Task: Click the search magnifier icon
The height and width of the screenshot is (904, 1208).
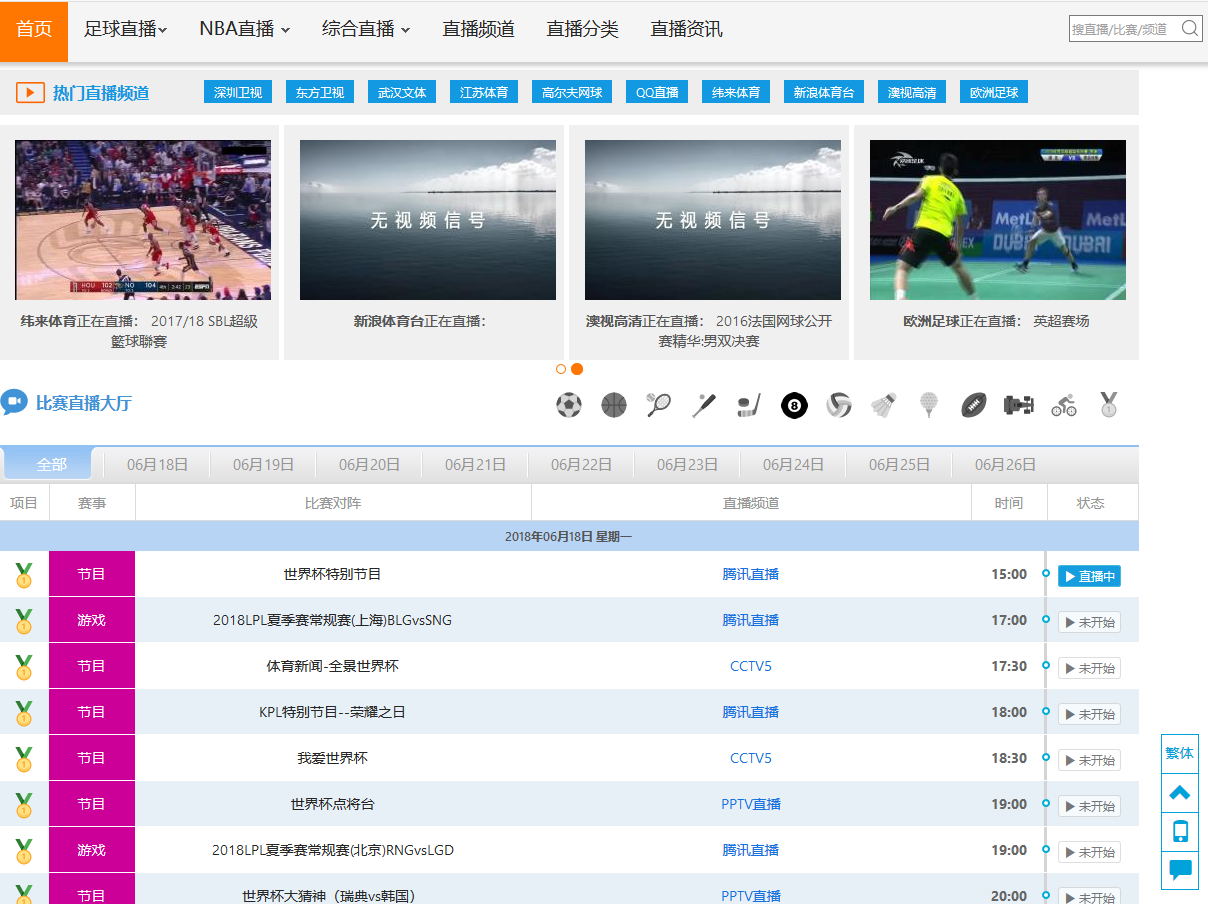Action: [1190, 28]
